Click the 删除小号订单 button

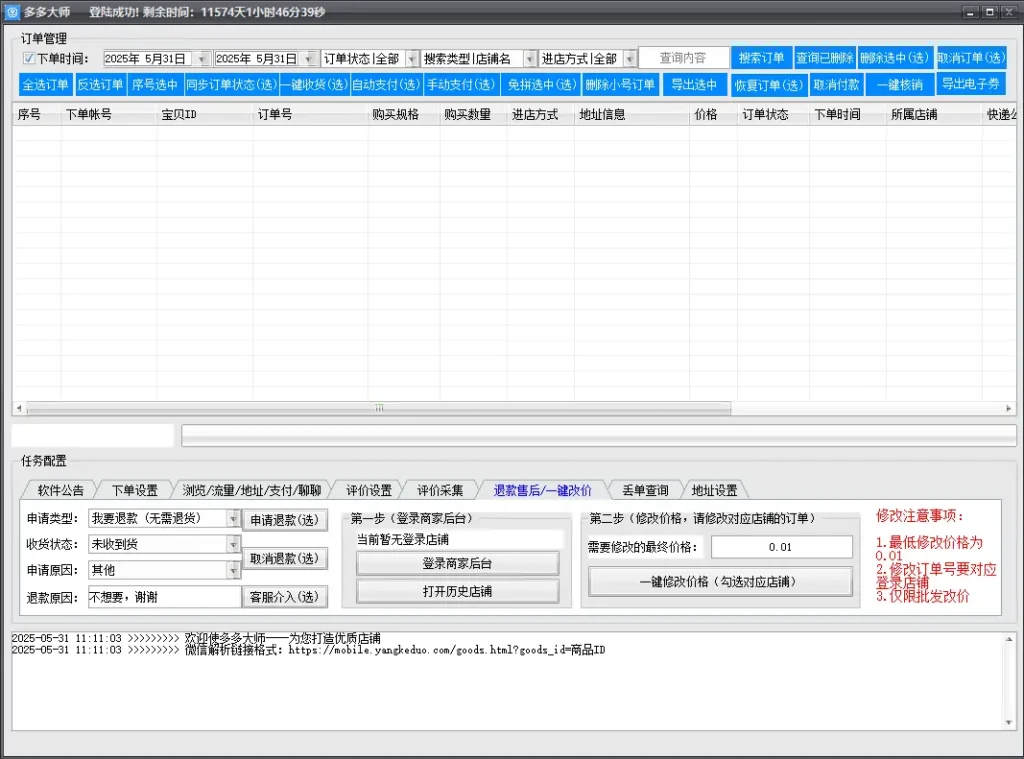click(x=620, y=85)
